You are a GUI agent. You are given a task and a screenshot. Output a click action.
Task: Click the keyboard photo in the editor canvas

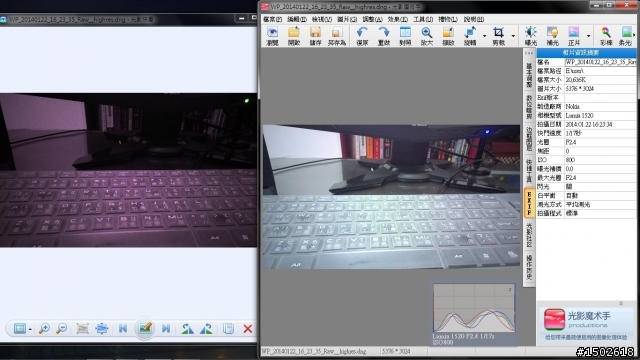click(391, 197)
